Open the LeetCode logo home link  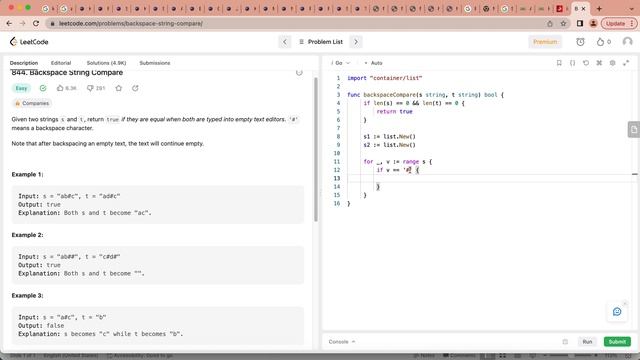(29, 42)
